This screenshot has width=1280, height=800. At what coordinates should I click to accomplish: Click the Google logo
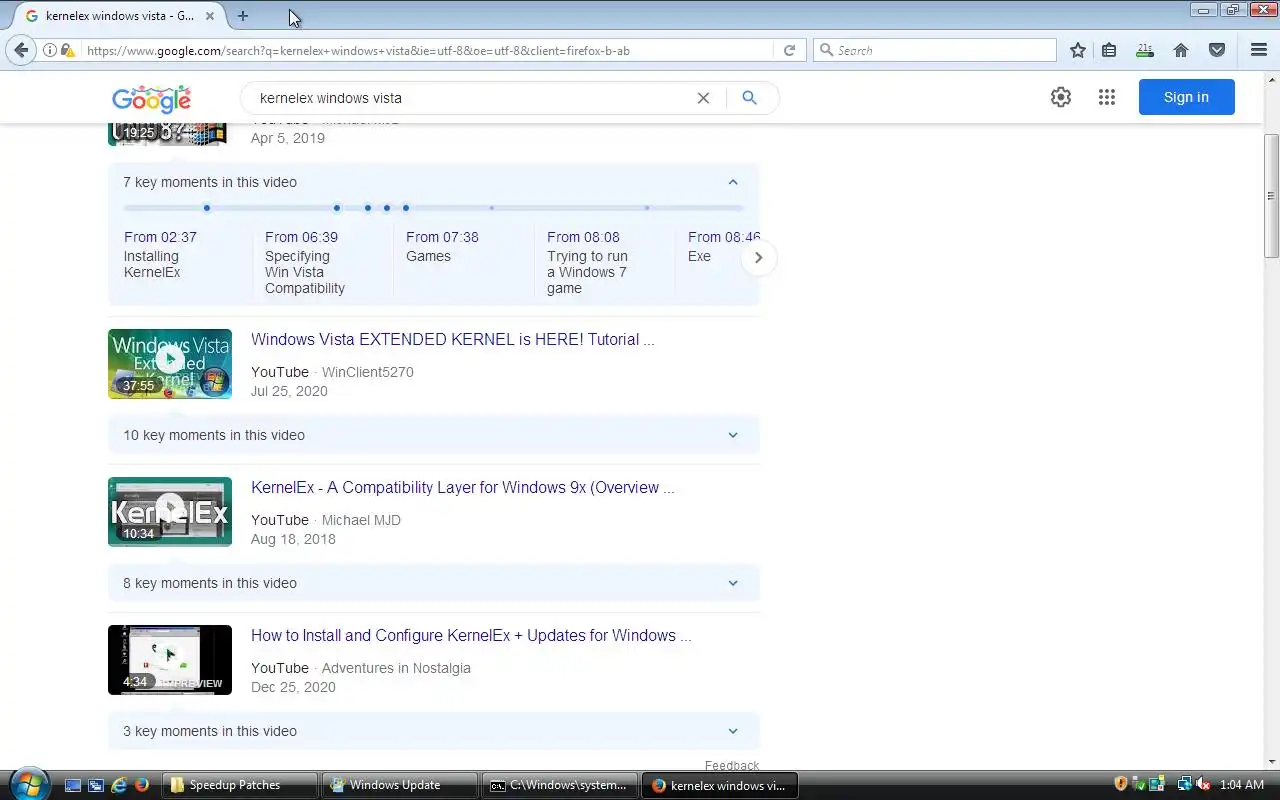coord(151,99)
